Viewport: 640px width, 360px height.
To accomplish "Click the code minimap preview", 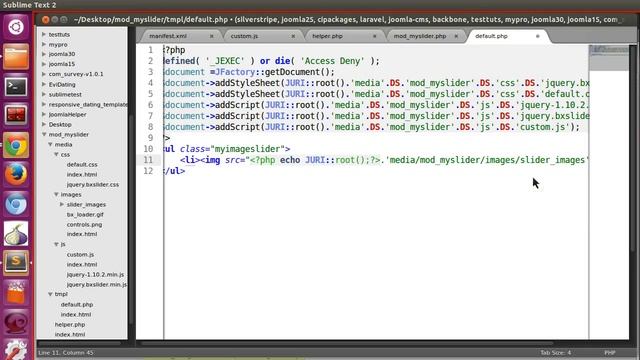I will click(609, 58).
